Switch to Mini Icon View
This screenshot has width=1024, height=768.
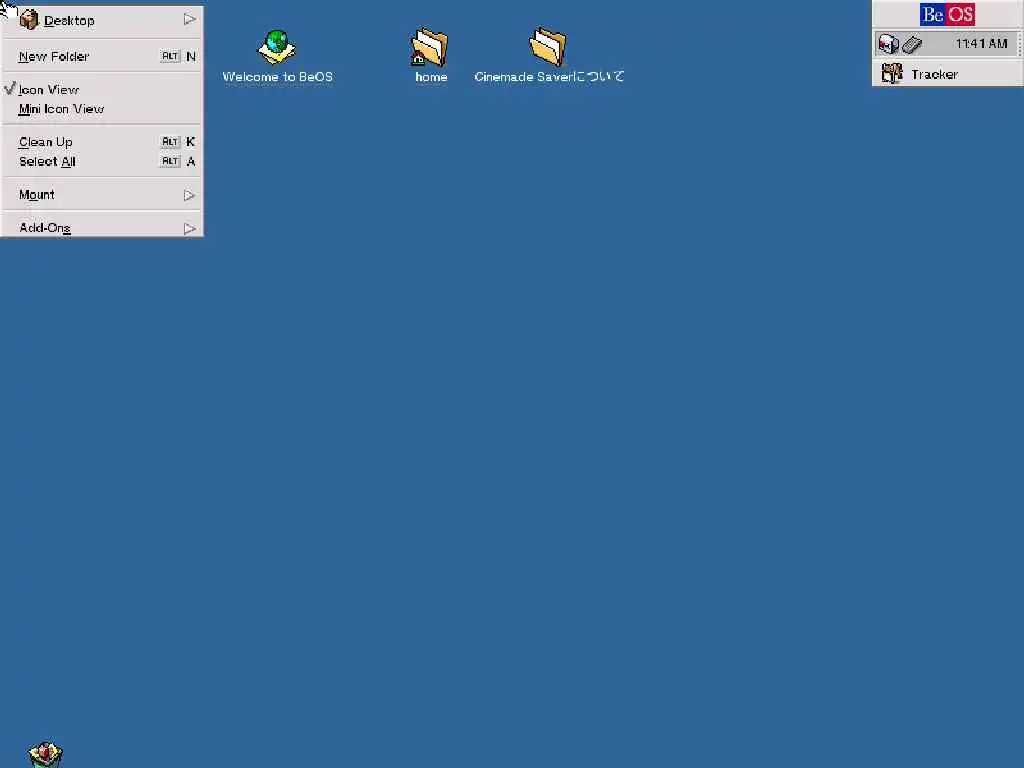click(102, 109)
